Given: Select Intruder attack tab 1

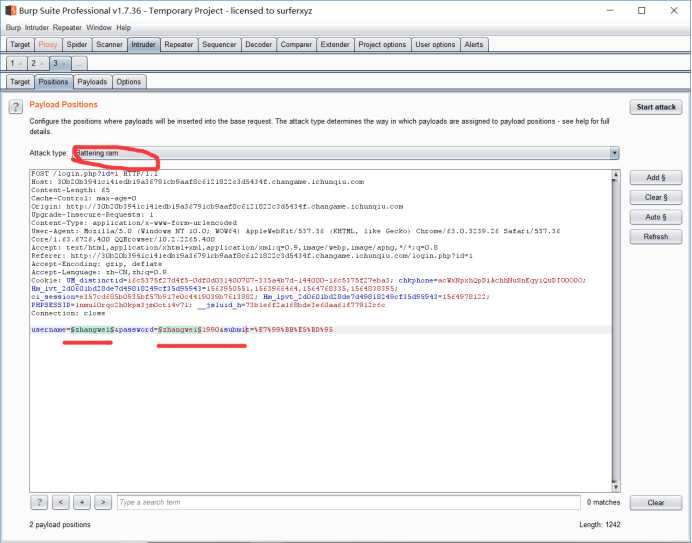Looking at the screenshot, I should [x=16, y=64].
